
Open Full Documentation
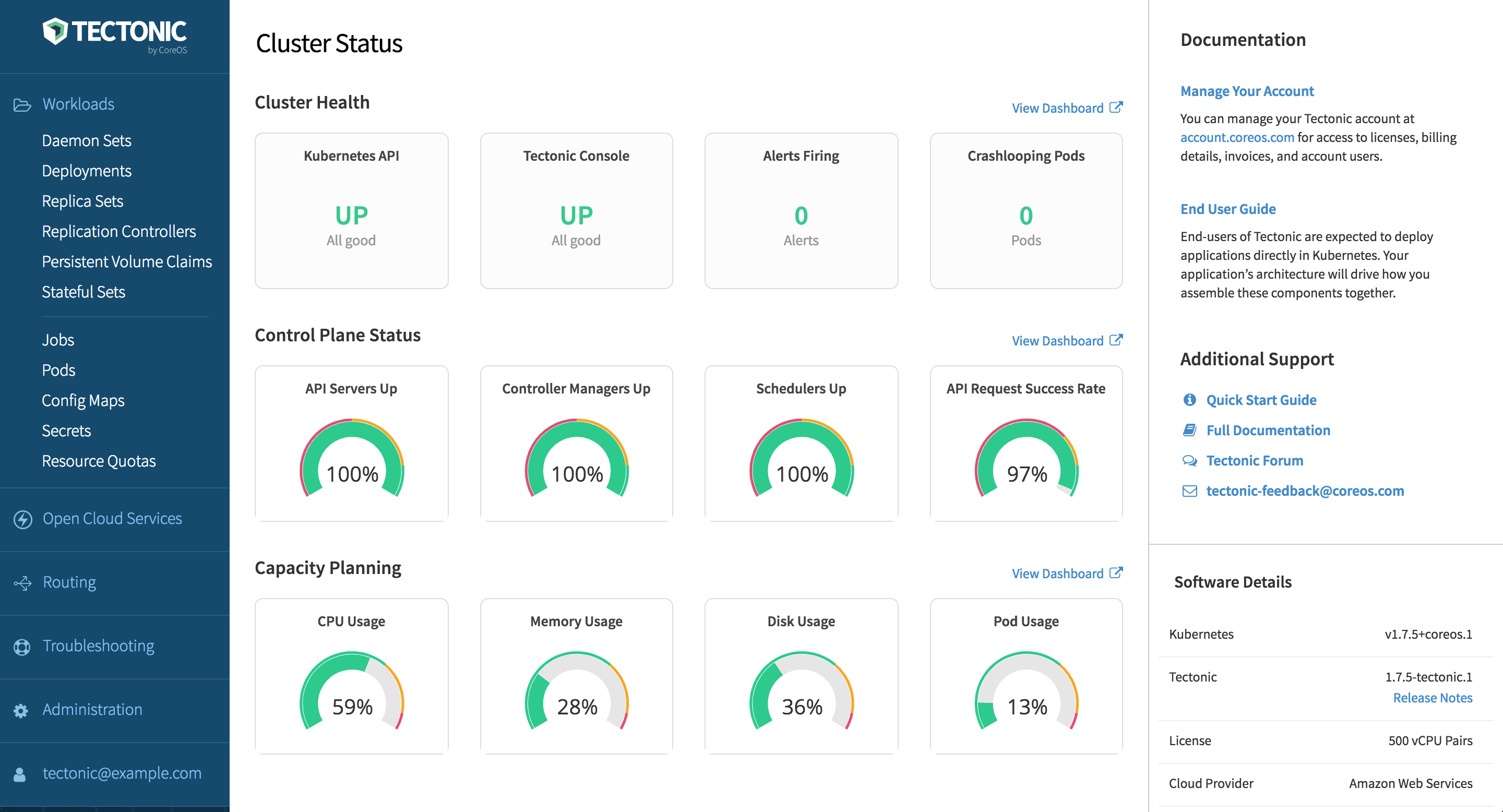tap(1268, 430)
